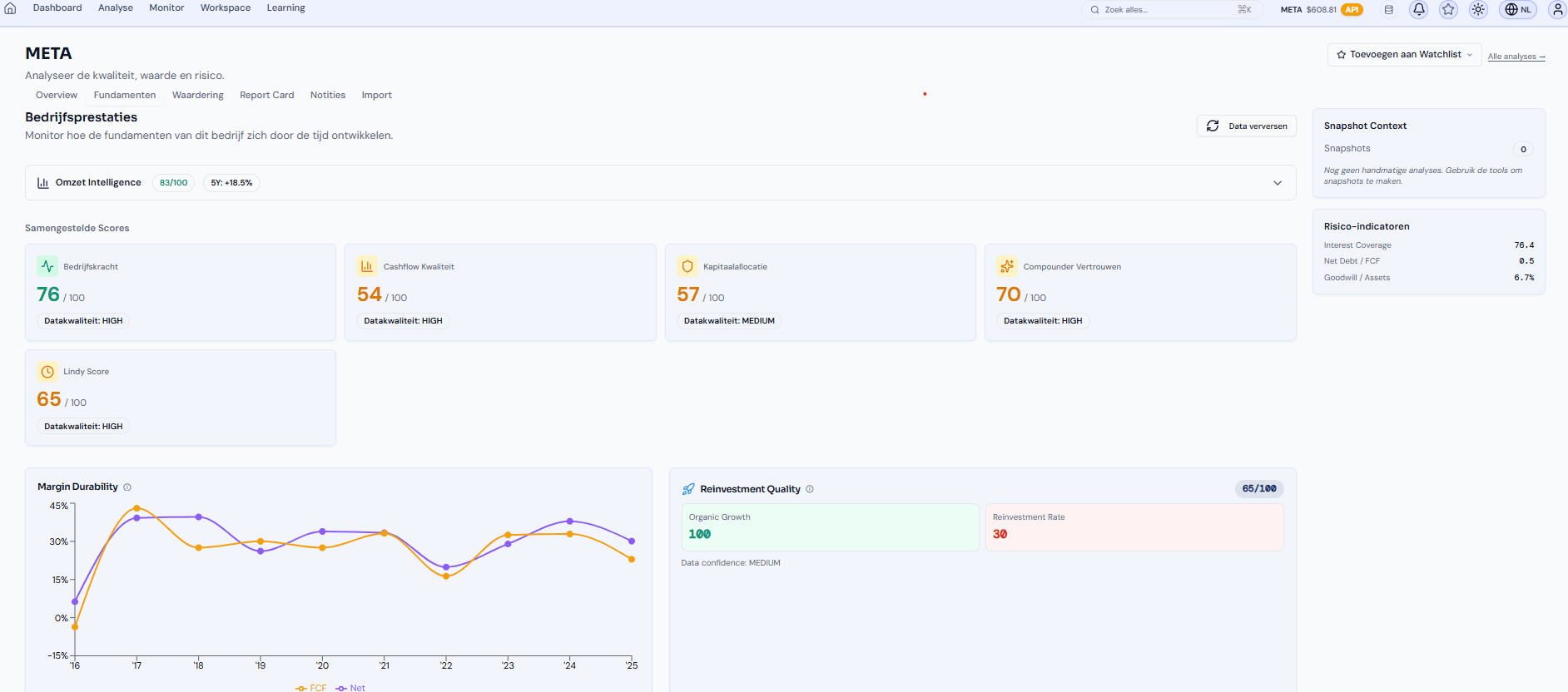Image resolution: width=1568 pixels, height=692 pixels.
Task: Open Monitor menu
Action: (x=166, y=8)
